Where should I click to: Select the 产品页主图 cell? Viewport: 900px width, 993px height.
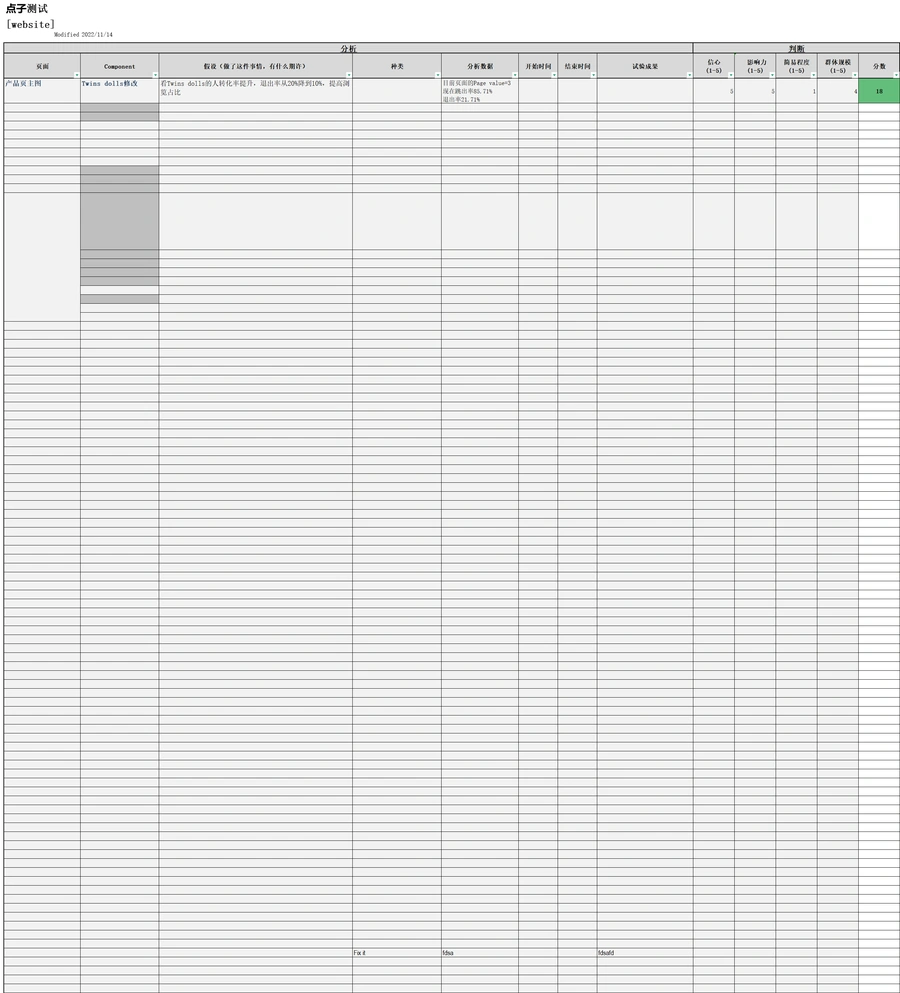(42, 91)
